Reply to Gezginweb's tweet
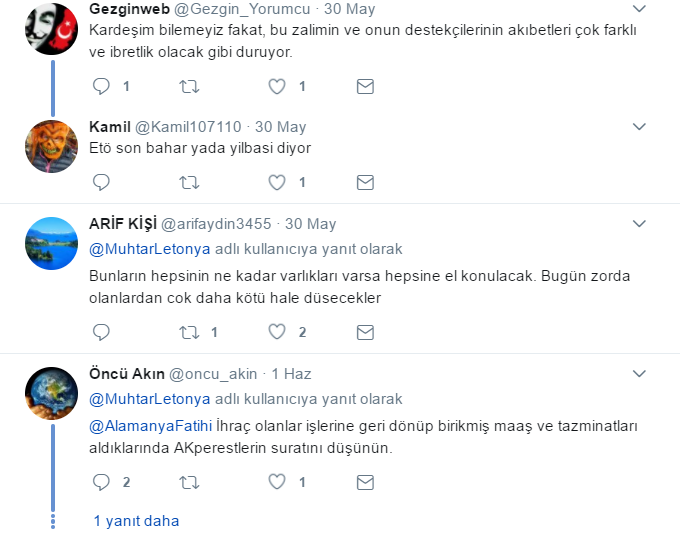The width and height of the screenshot is (680, 539). pos(101,86)
